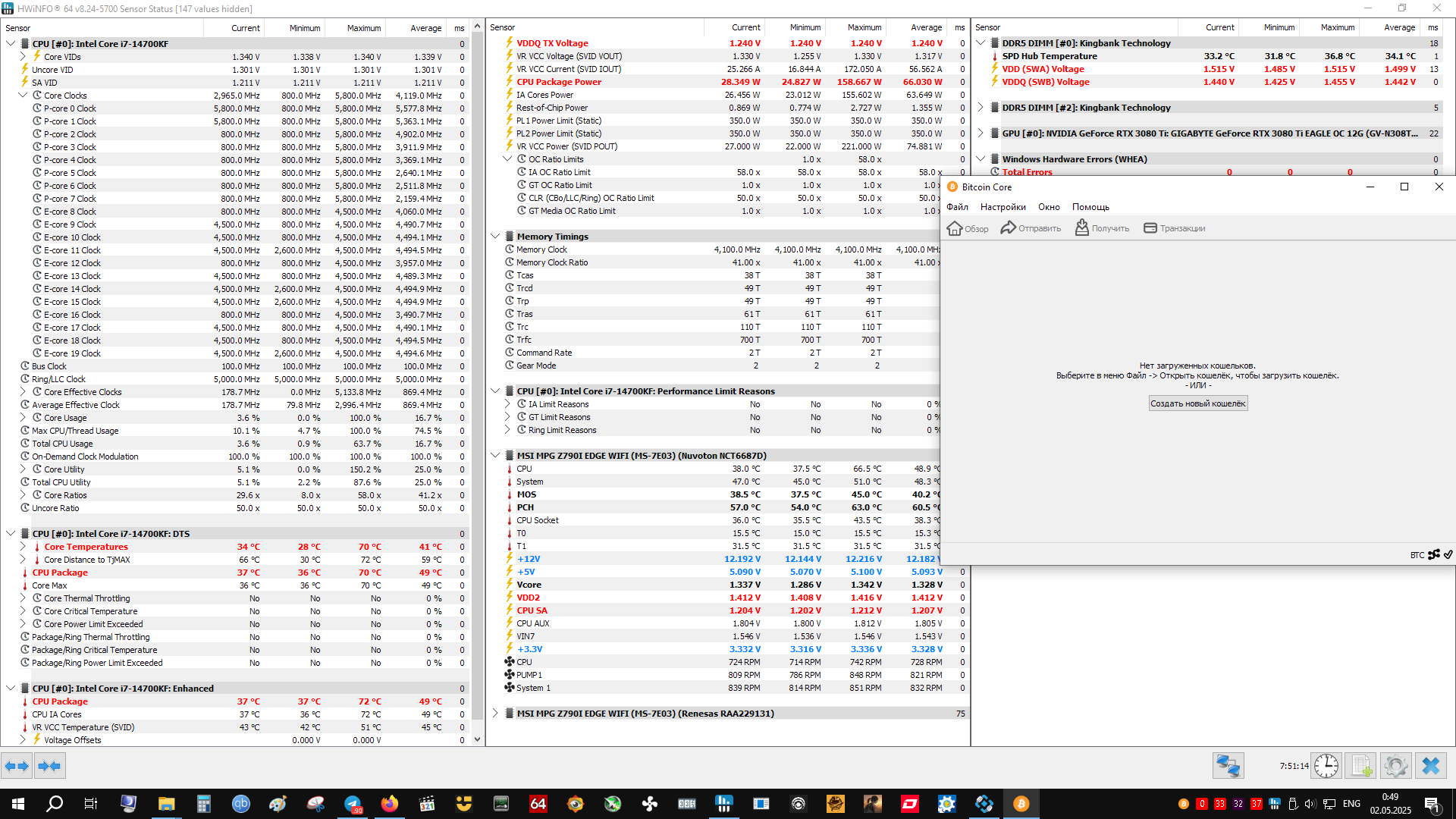Viewport: 1456px width, 819px height.
Task: Collapse the Memory Timings section
Action: pos(495,237)
